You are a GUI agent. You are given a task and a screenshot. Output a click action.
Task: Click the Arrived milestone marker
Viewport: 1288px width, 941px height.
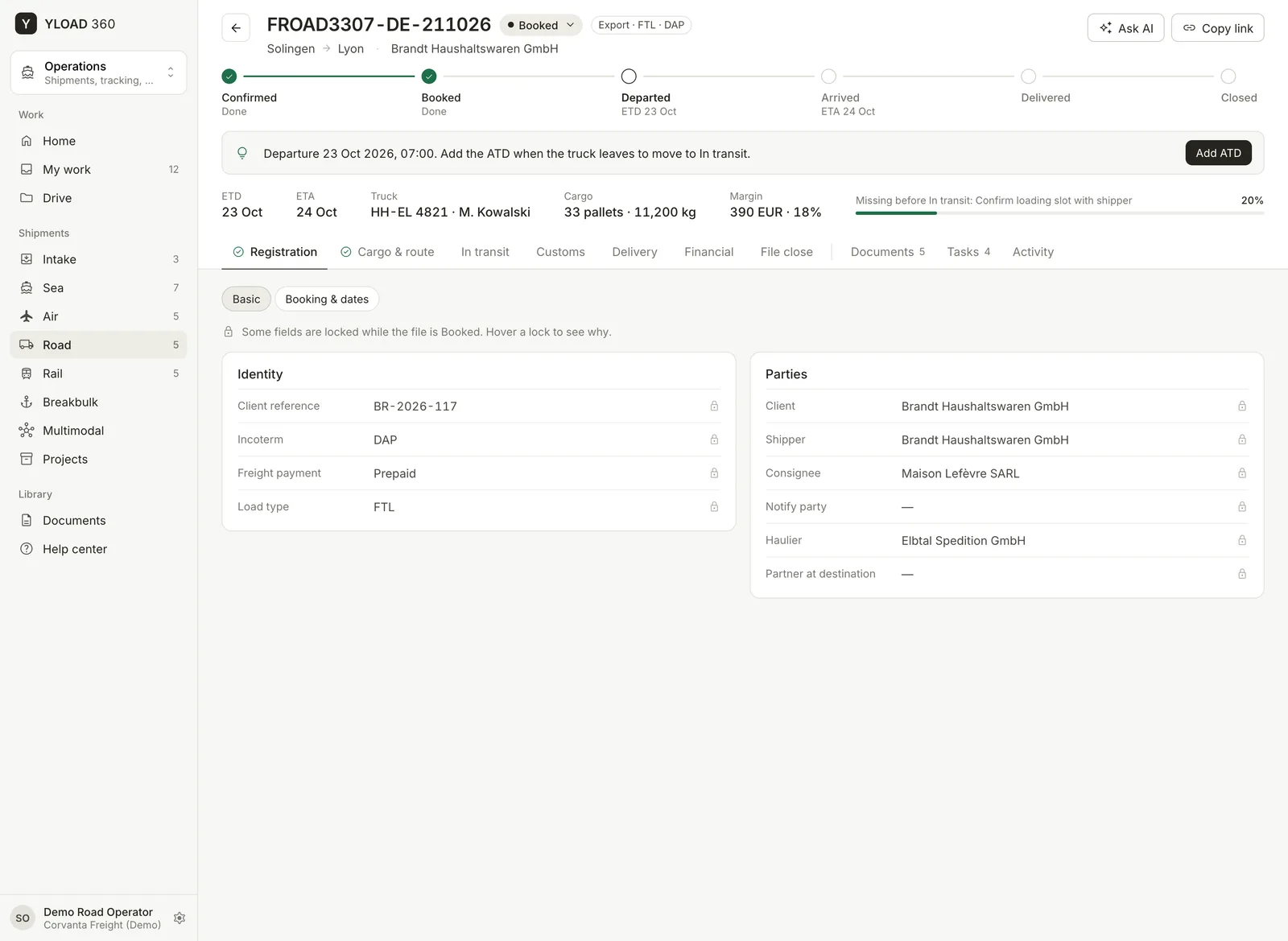tap(828, 76)
